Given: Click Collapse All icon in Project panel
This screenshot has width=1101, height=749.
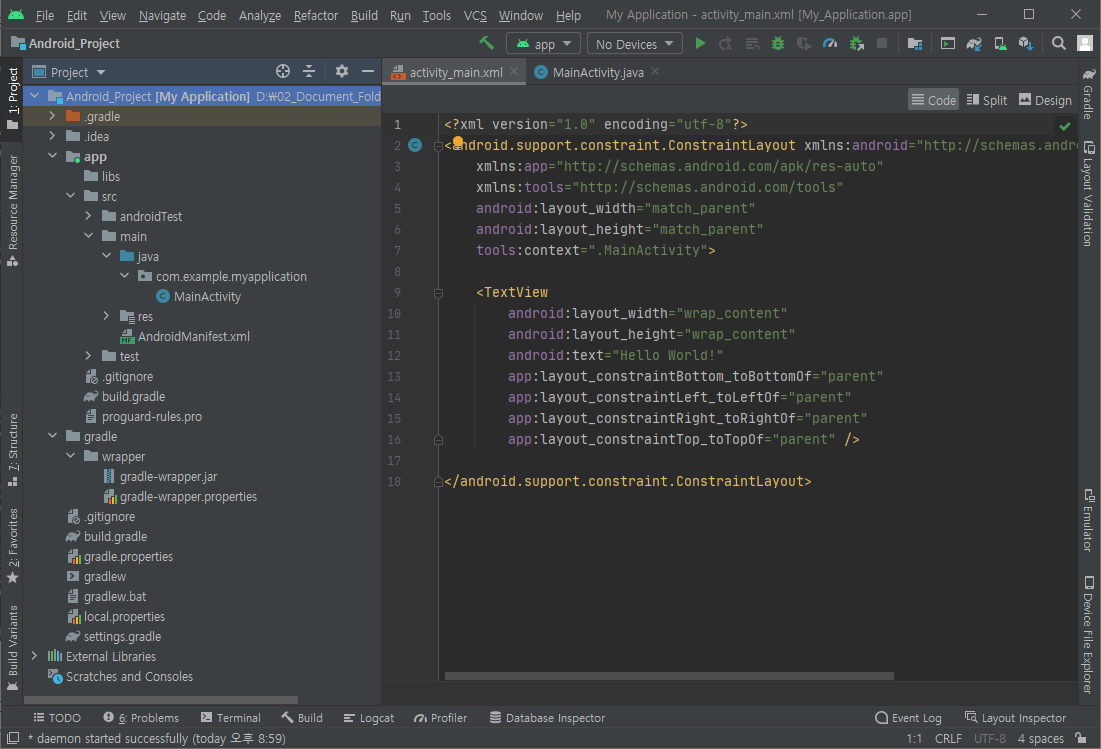Looking at the screenshot, I should [x=309, y=71].
